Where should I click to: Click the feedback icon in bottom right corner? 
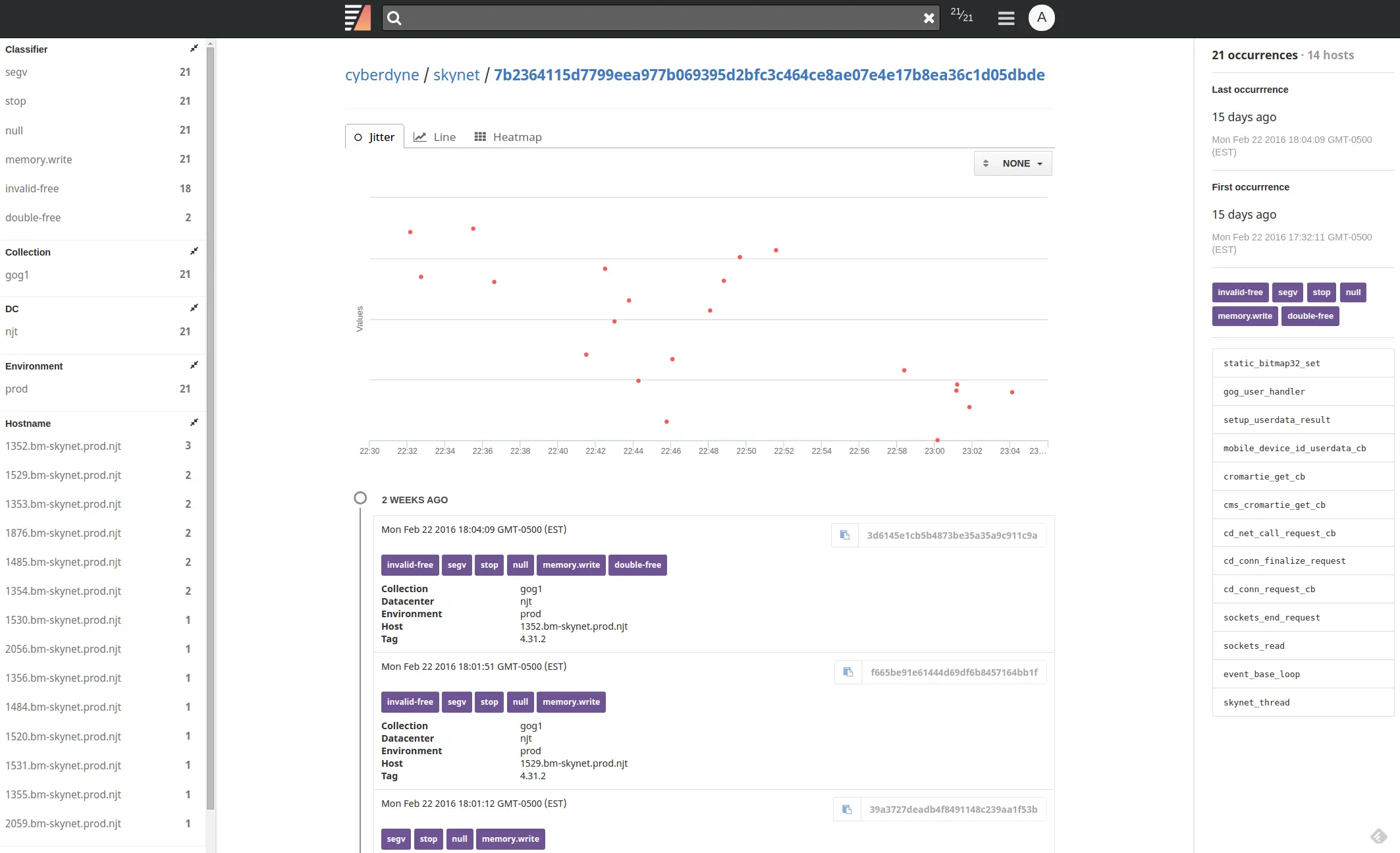tap(1380, 837)
